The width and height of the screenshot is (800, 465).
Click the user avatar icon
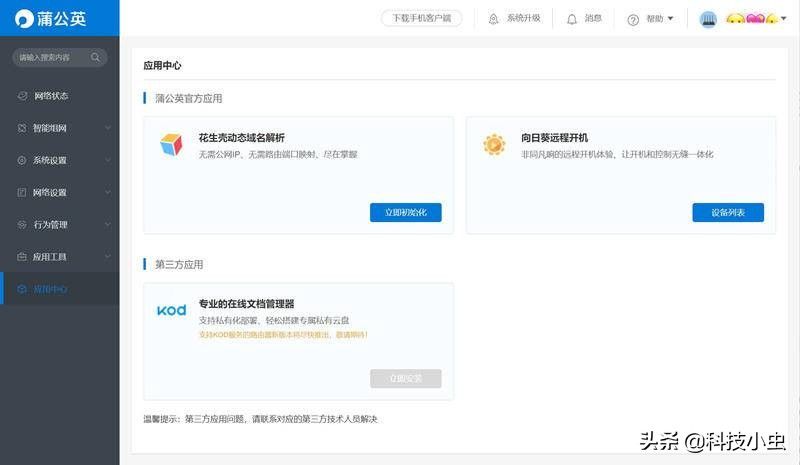point(708,19)
